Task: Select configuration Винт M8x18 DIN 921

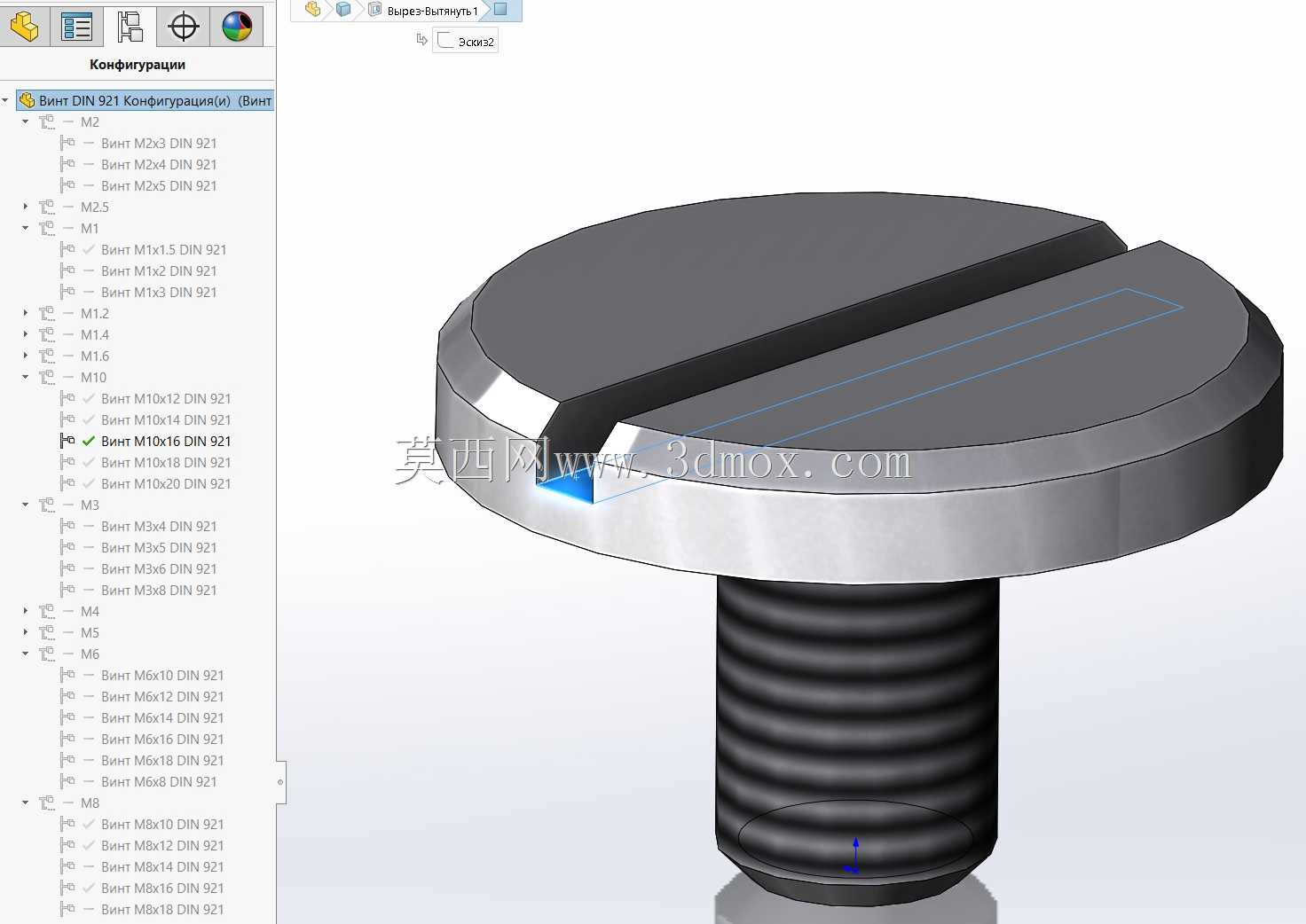Action: (x=162, y=909)
